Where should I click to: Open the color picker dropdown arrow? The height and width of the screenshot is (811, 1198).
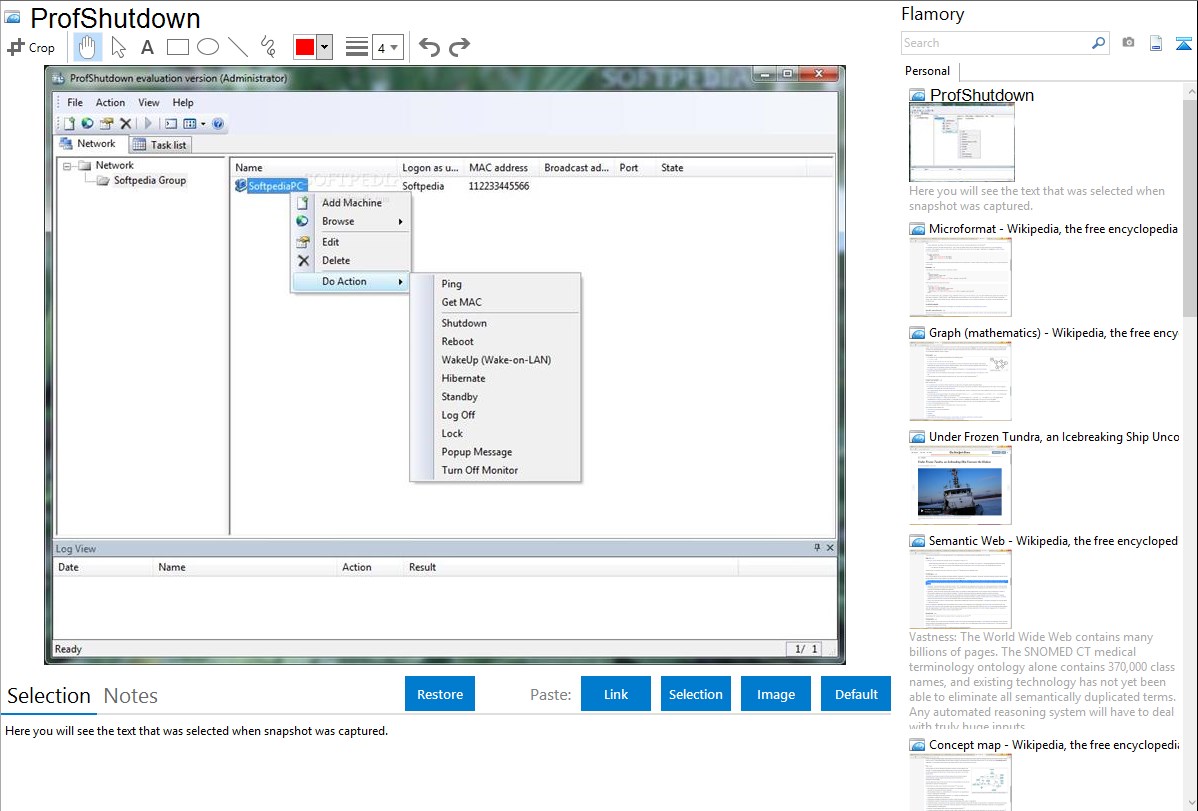click(324, 47)
